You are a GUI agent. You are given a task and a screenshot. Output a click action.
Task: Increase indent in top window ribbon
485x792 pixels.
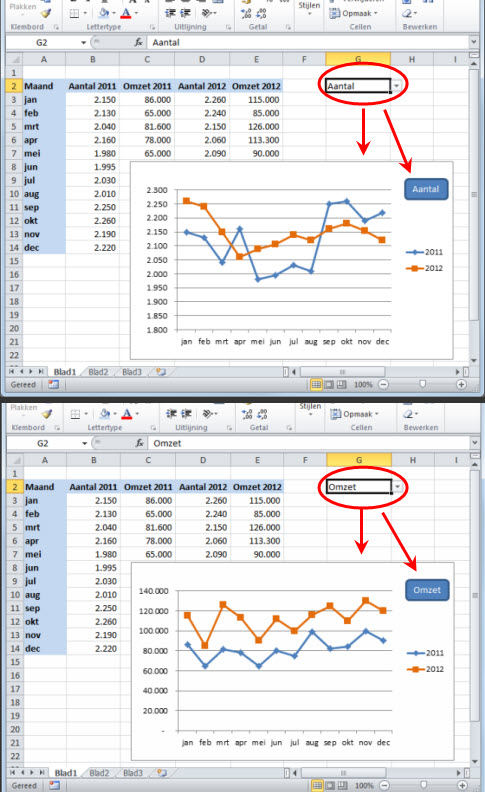[185, 13]
